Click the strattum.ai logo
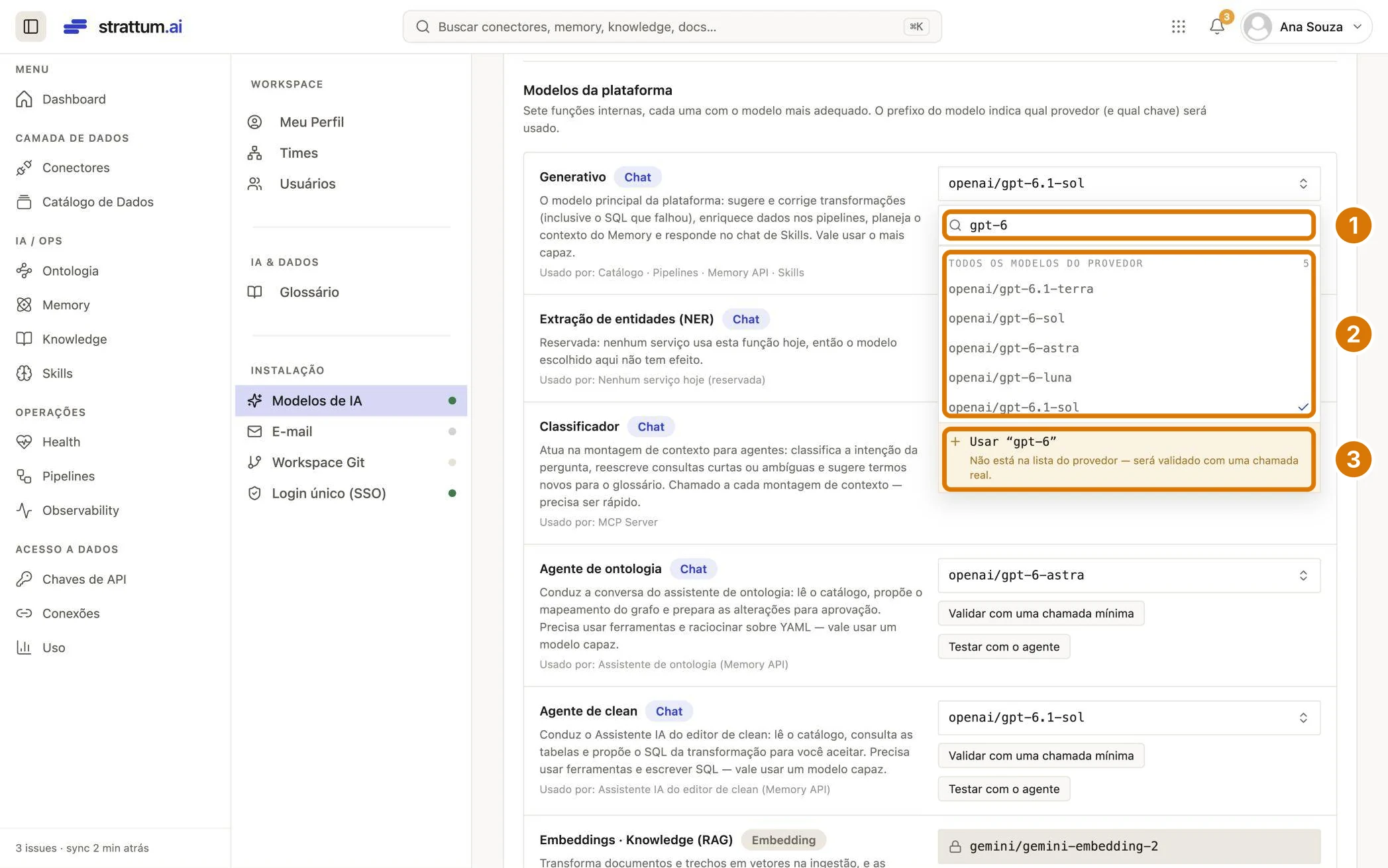 click(x=123, y=27)
